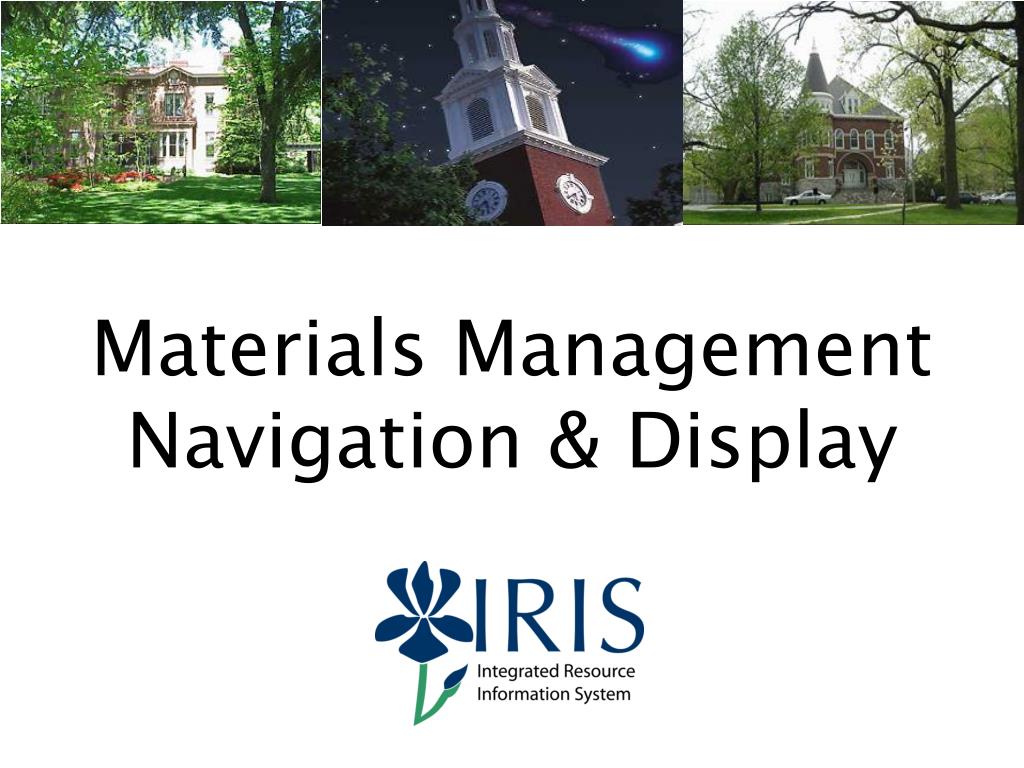Select the 'Materials Management' title line

tap(513, 351)
